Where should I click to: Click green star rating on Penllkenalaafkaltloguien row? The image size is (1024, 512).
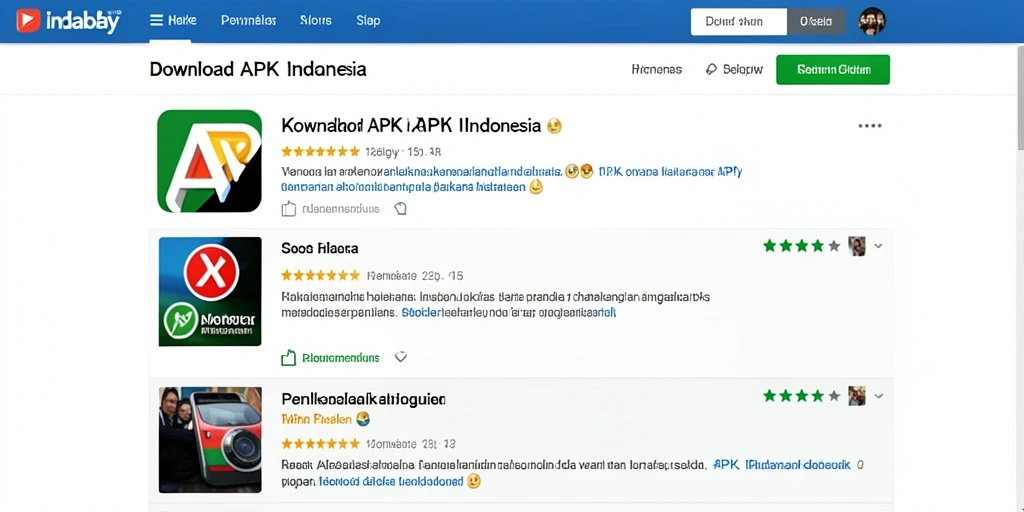coord(801,396)
